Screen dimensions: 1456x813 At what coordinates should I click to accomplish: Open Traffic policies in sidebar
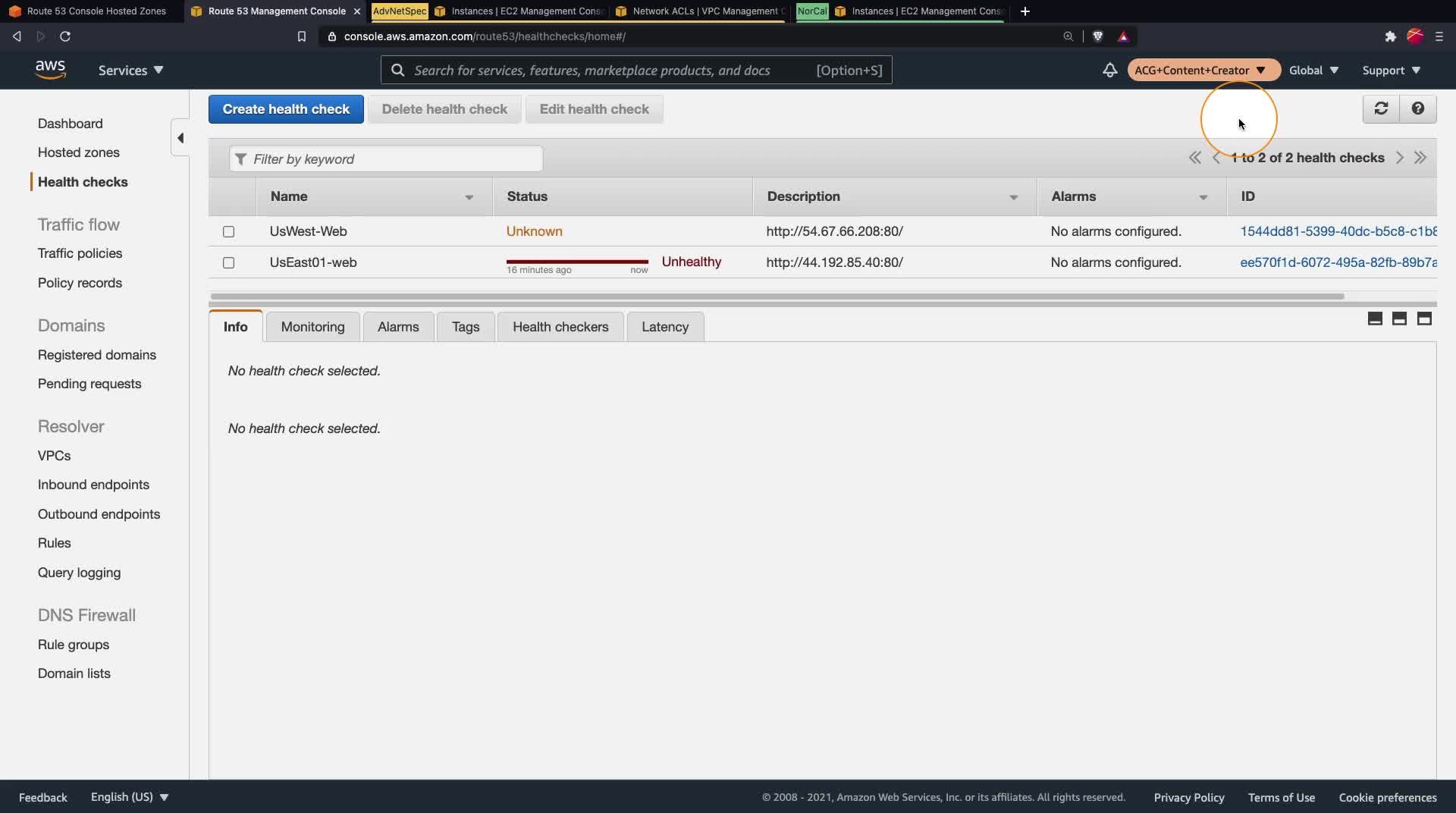80,253
